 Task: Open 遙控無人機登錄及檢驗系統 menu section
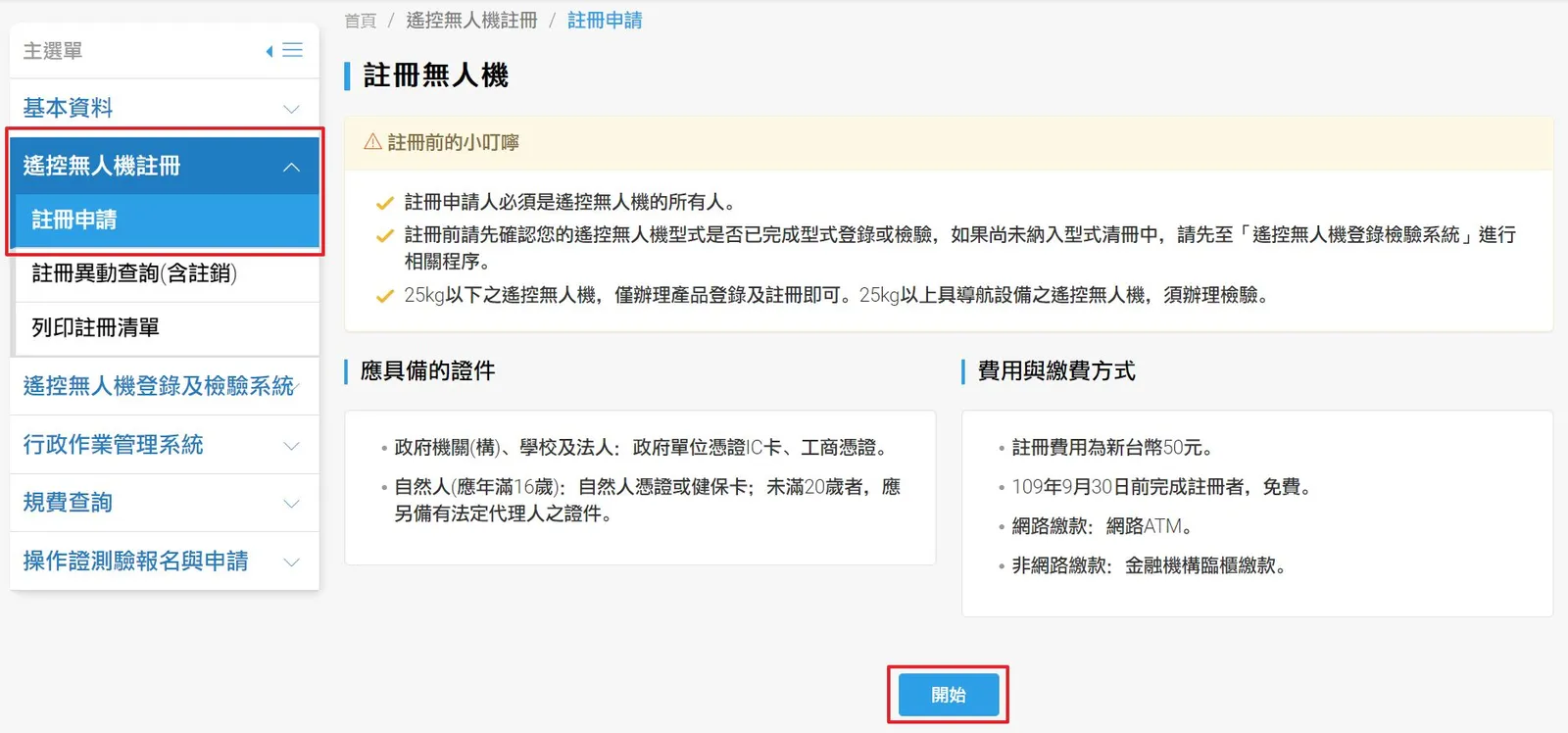point(165,386)
